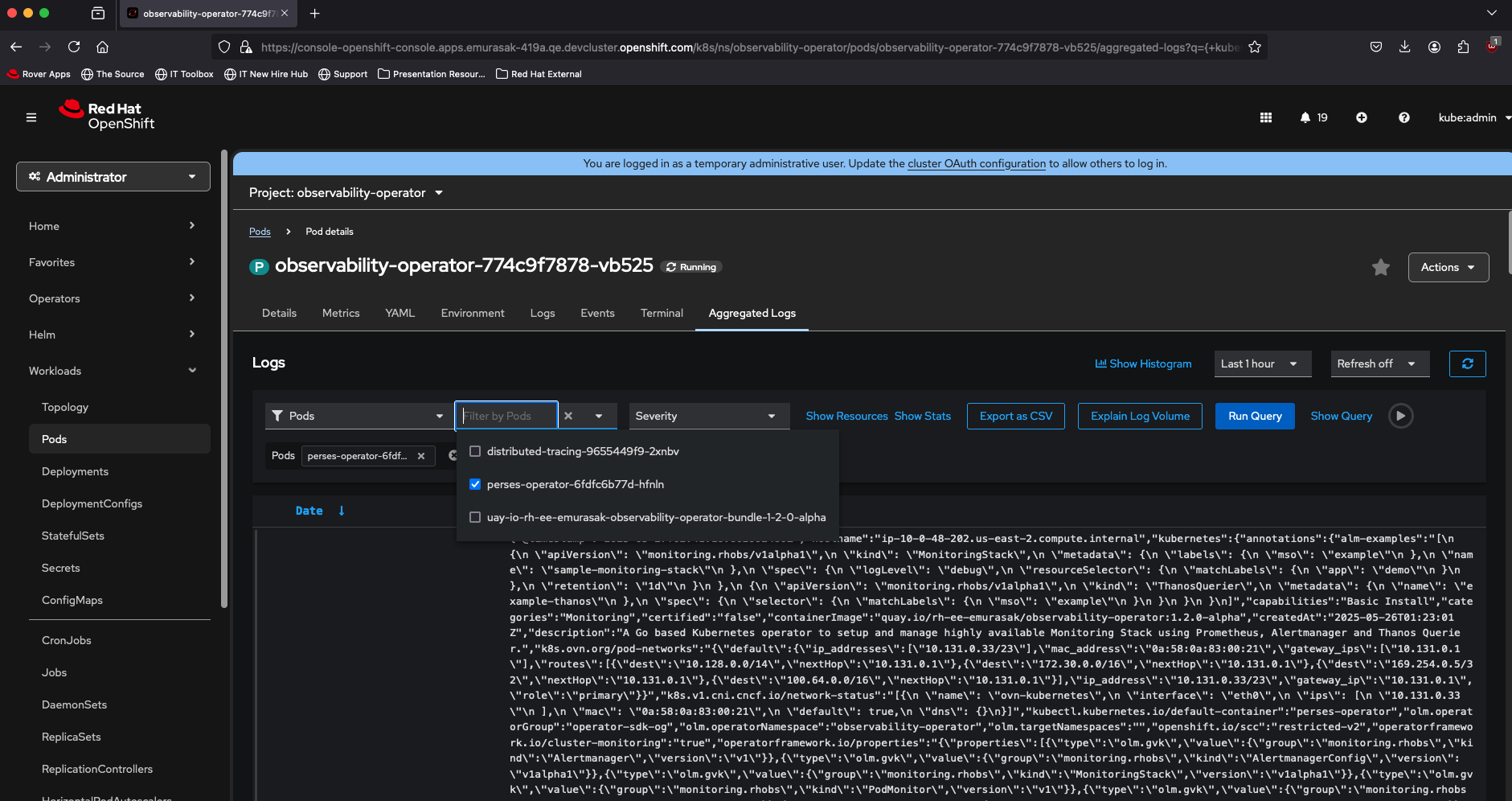Open the Pods attribute filter dropdown

359,416
